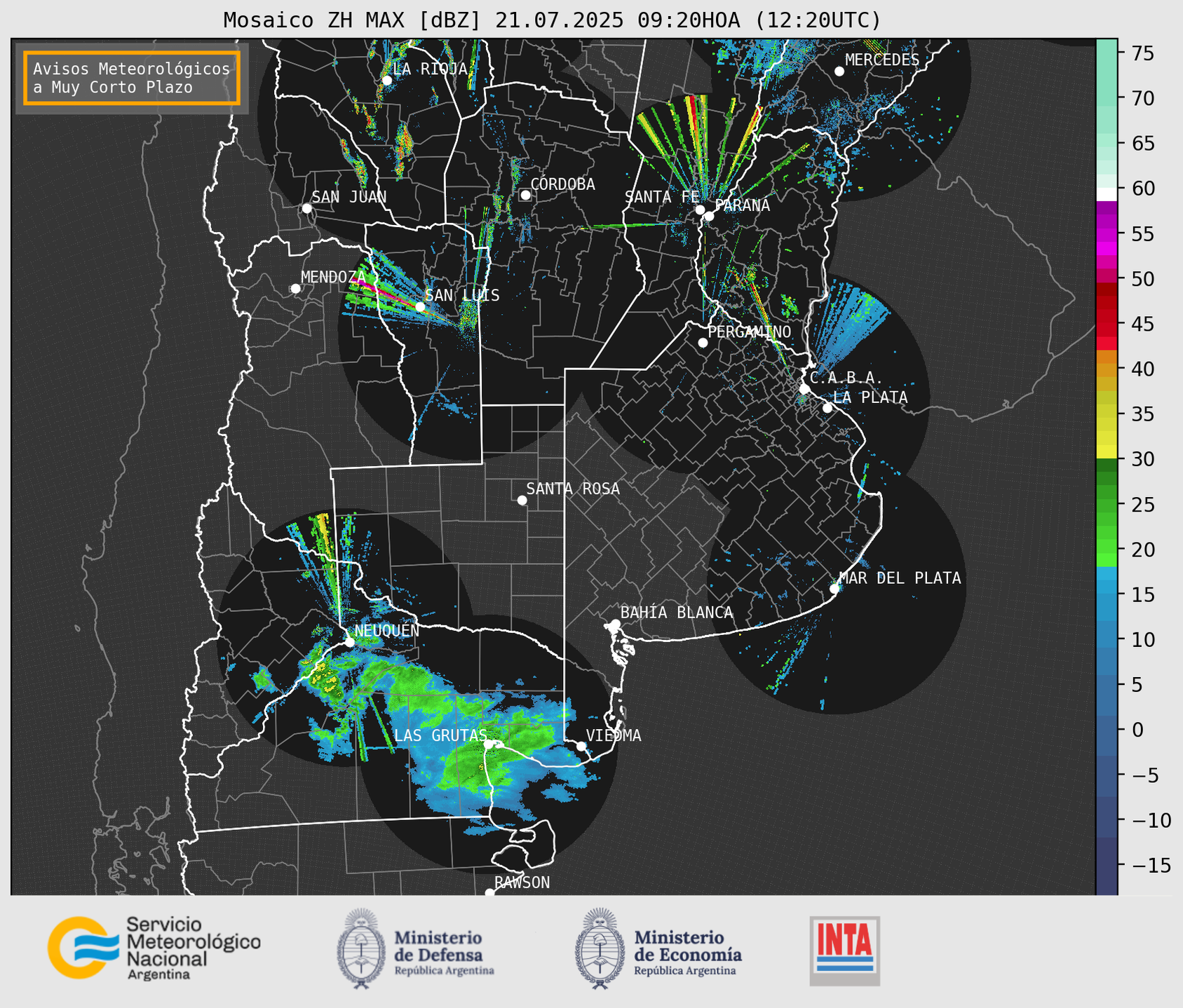1183x1008 pixels.
Task: Click the MAR DEL PLATA label text
Action: point(900,578)
